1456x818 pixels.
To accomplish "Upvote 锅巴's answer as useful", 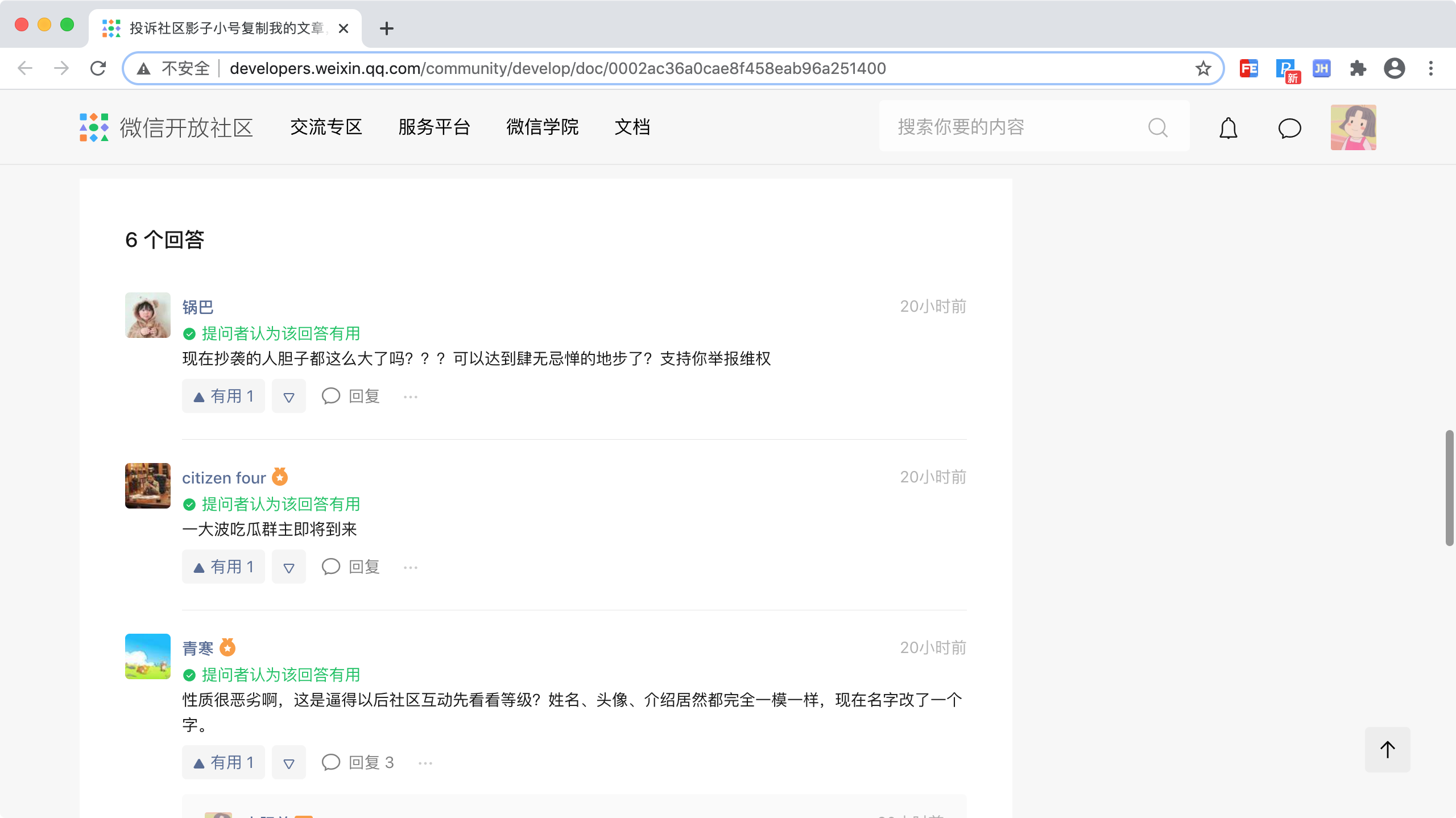I will tap(224, 396).
